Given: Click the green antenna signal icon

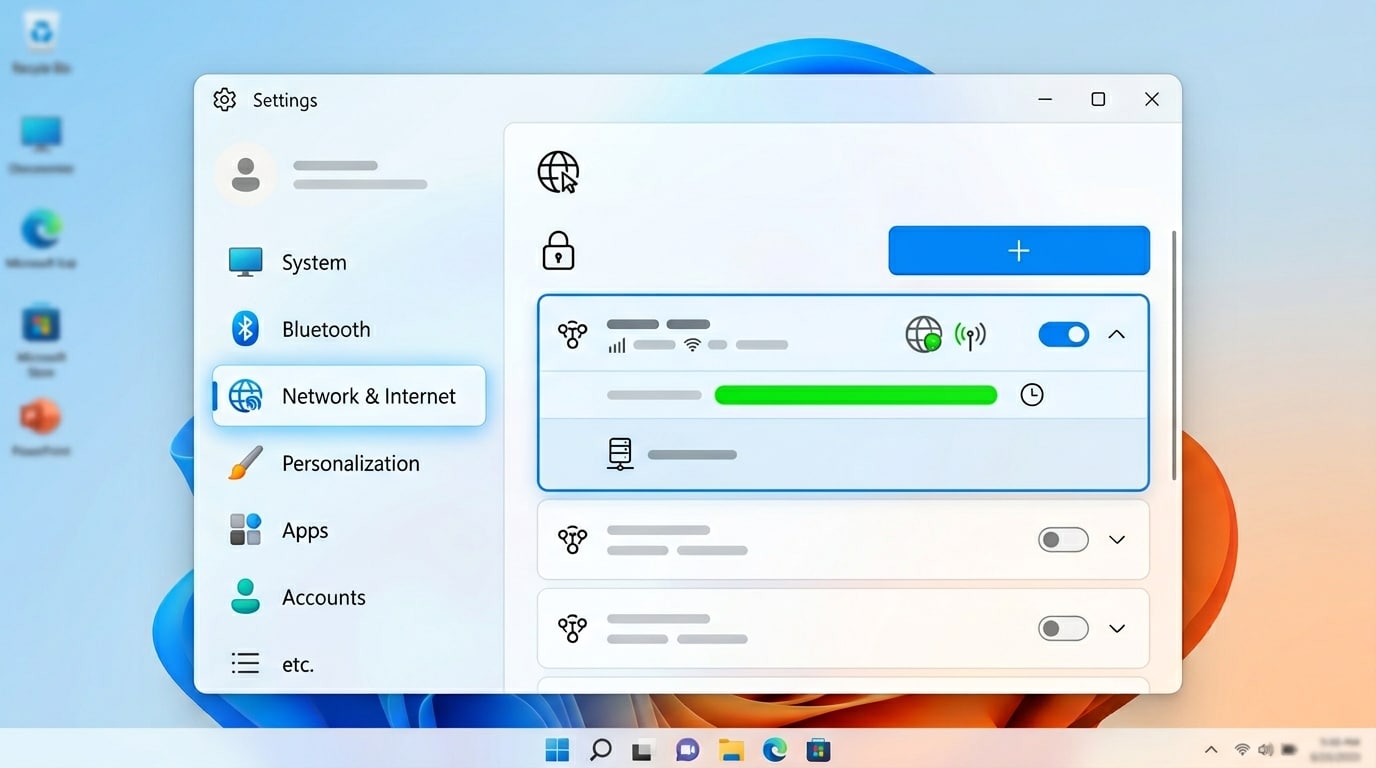Looking at the screenshot, I should [x=970, y=335].
